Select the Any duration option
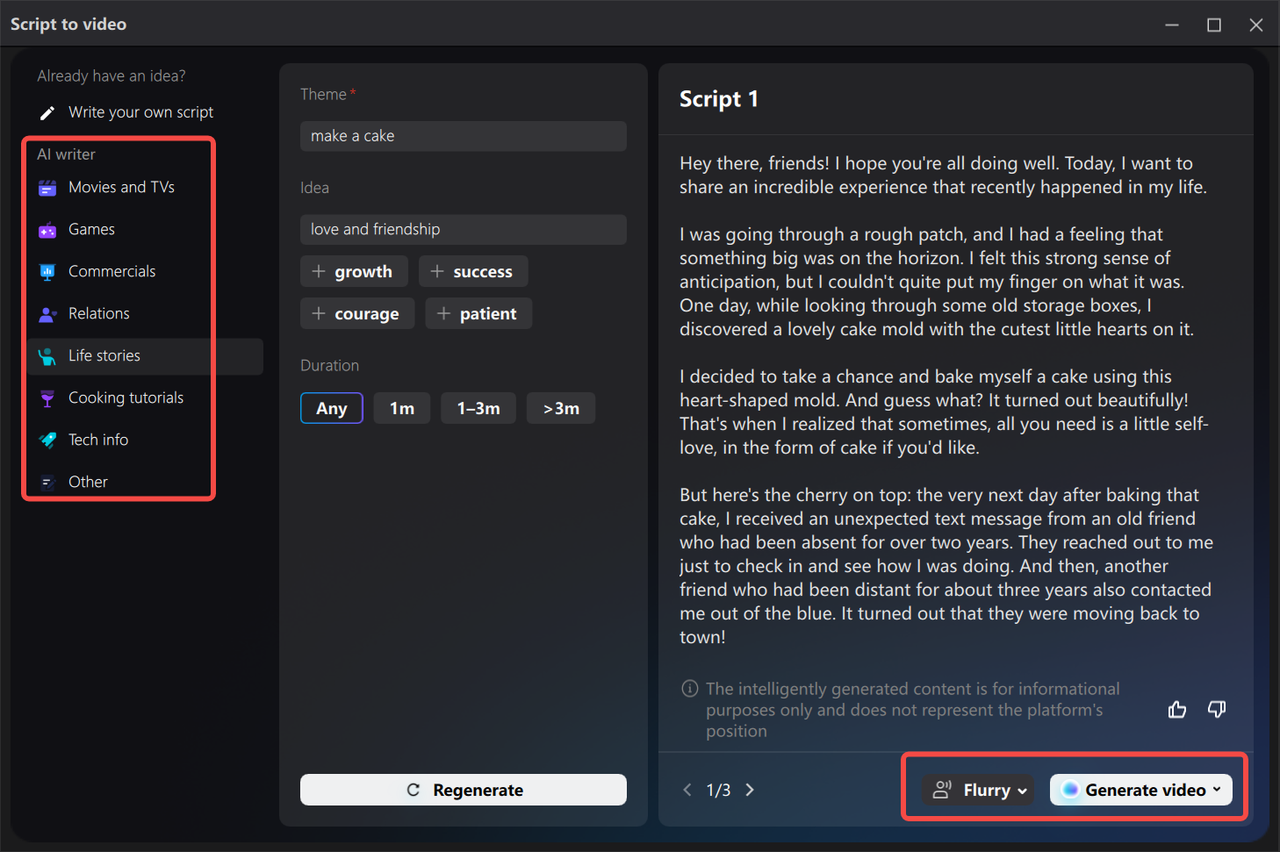 point(331,407)
